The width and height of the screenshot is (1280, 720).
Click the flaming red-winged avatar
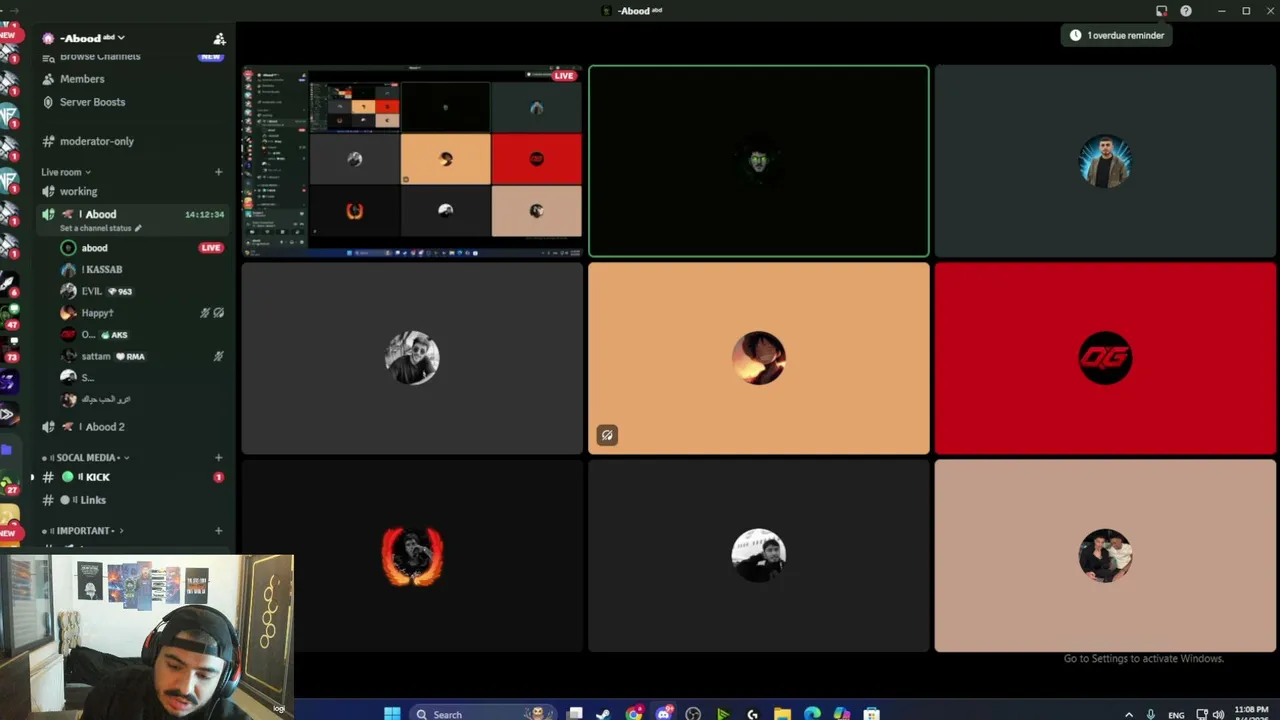[x=412, y=555]
